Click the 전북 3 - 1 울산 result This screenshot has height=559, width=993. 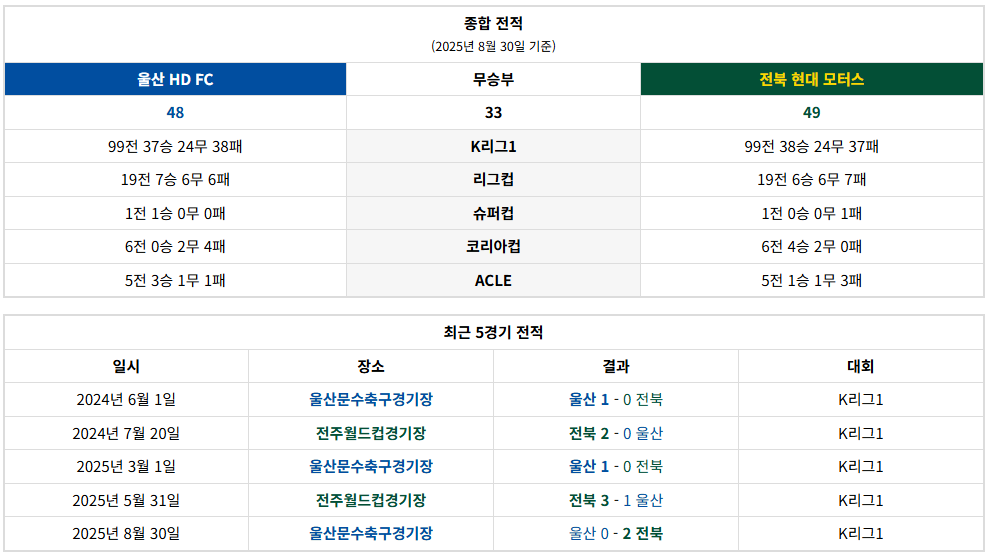(x=616, y=500)
